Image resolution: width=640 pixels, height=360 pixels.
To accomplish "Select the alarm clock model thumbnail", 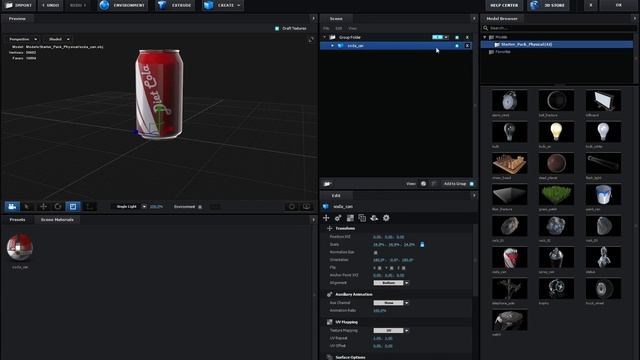I will click(509, 100).
